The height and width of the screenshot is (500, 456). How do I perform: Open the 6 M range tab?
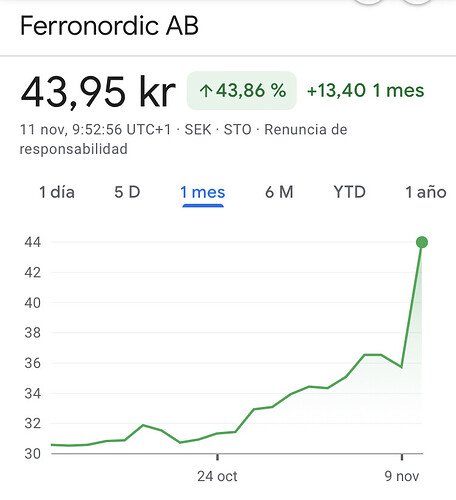(279, 192)
